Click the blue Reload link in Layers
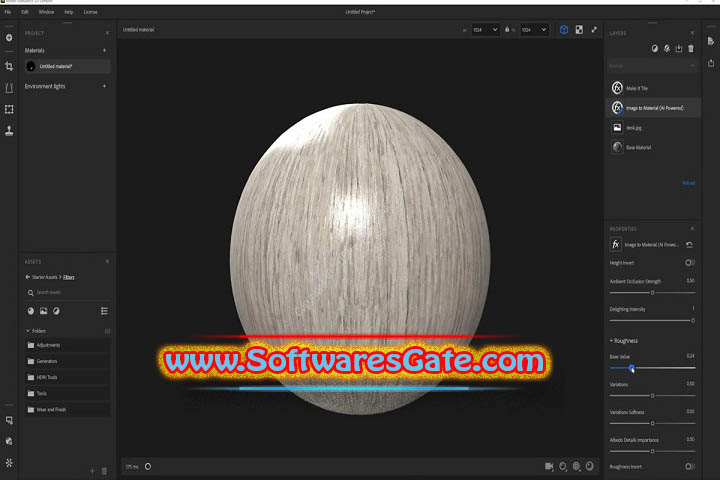The height and width of the screenshot is (480, 720). [x=688, y=183]
